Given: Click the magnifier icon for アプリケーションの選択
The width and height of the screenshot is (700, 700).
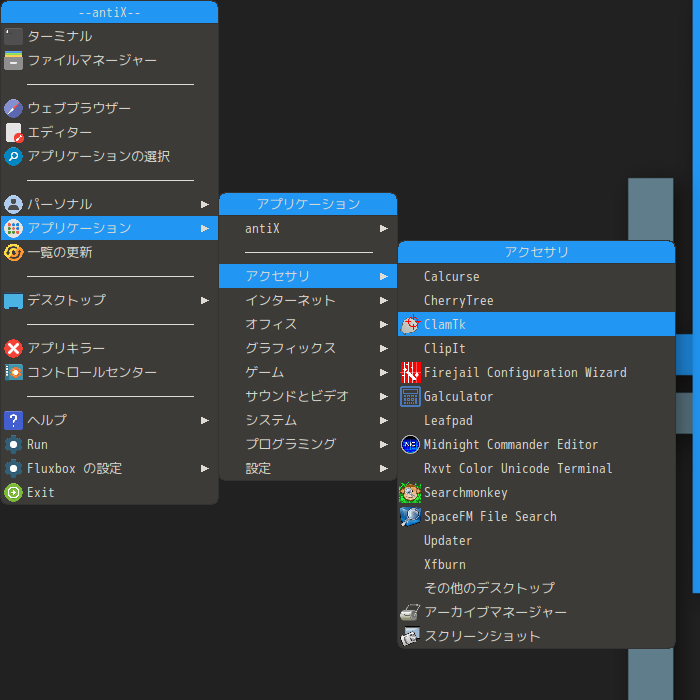Looking at the screenshot, I should tap(13, 156).
